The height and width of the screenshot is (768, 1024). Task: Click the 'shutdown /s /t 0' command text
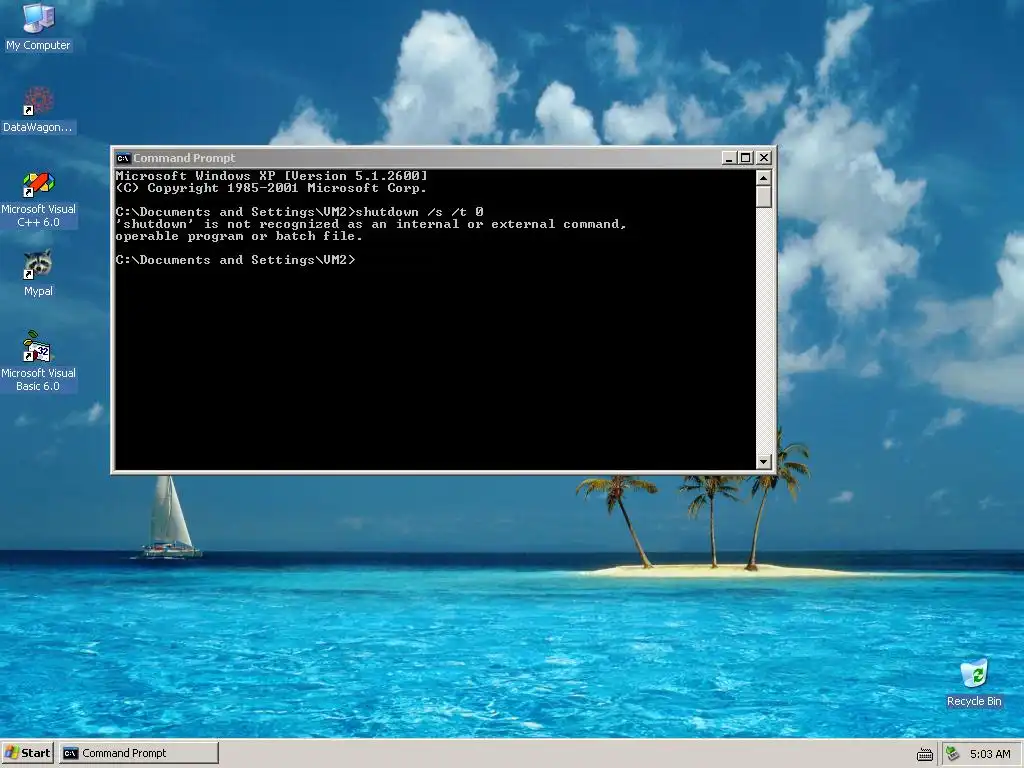tap(419, 212)
